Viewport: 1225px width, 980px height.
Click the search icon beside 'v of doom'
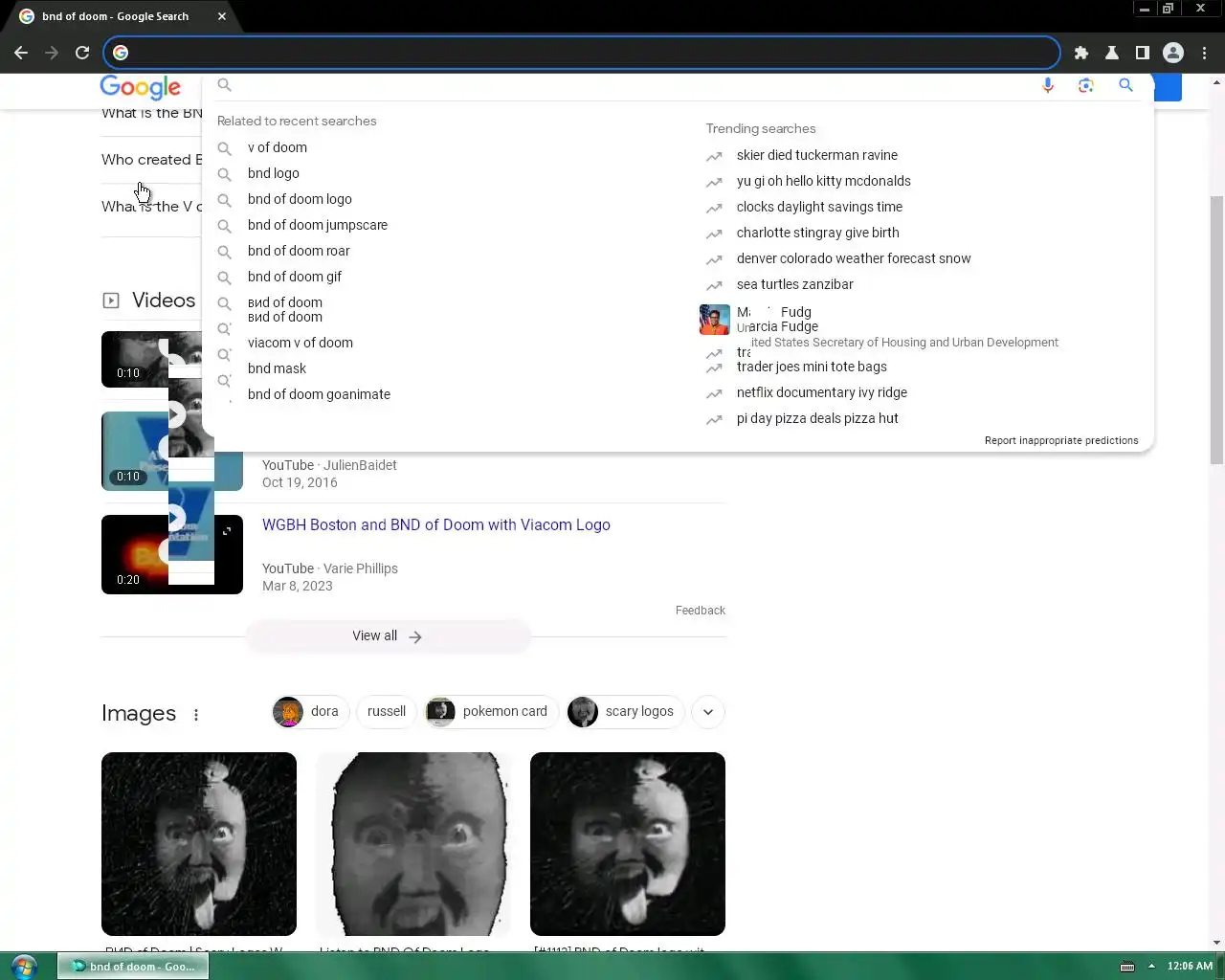point(224,148)
